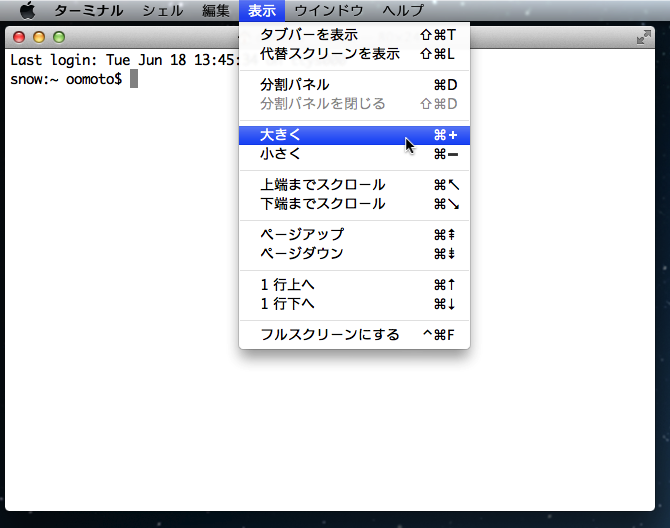Select フルスクリーンにする menu item
Viewport: 670px width, 528px height.
coord(354,334)
